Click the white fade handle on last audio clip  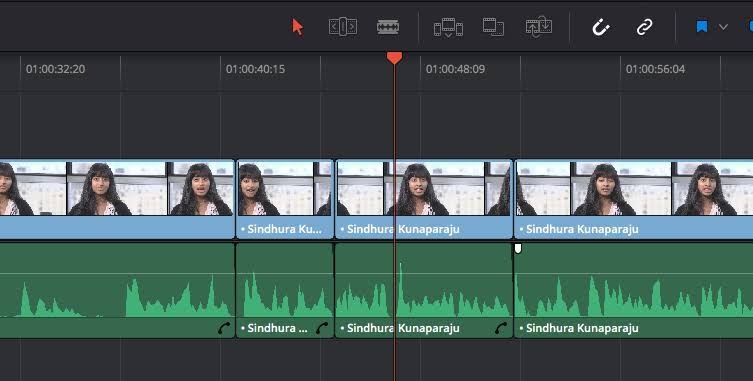518,248
